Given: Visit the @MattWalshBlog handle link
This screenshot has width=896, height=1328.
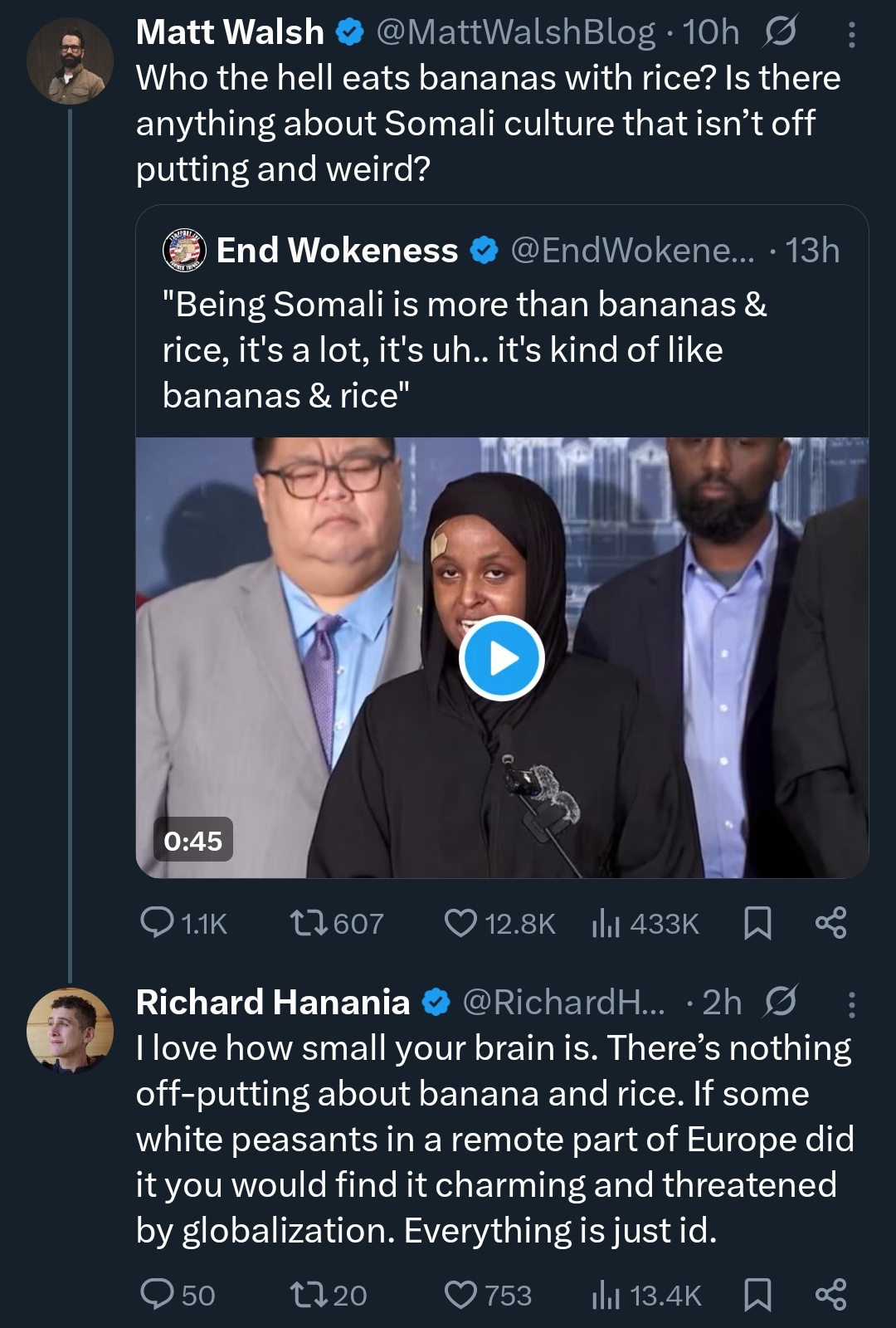Looking at the screenshot, I should (x=515, y=32).
